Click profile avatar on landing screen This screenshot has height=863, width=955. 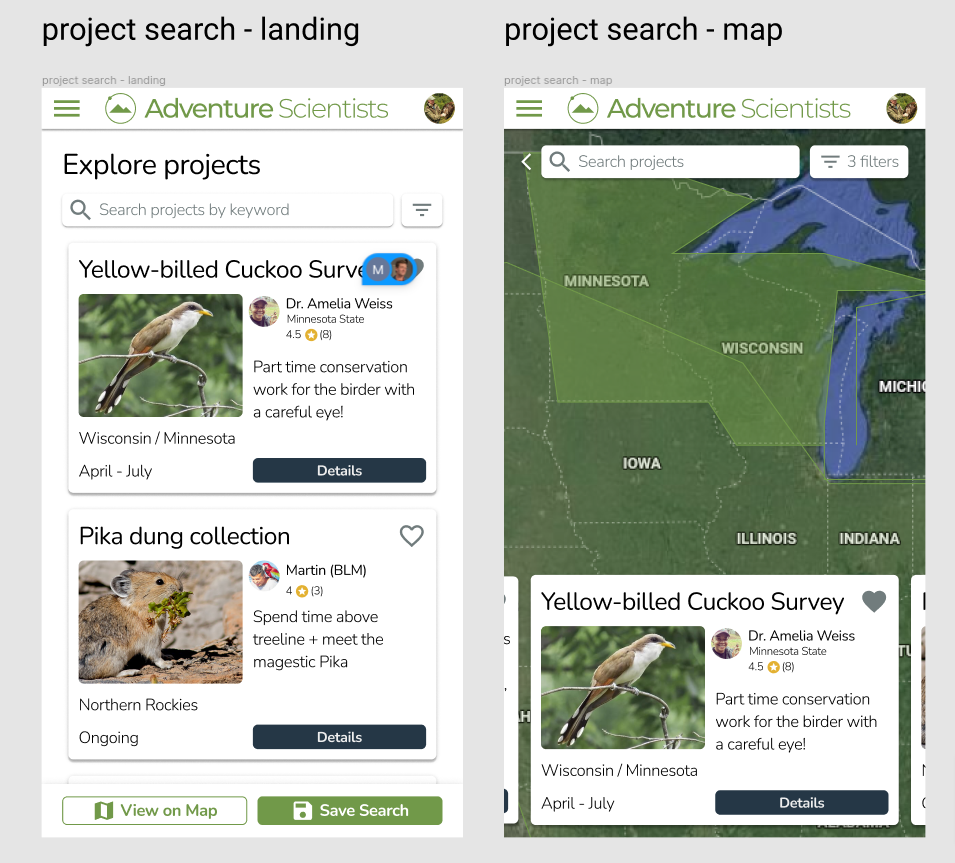coord(439,109)
